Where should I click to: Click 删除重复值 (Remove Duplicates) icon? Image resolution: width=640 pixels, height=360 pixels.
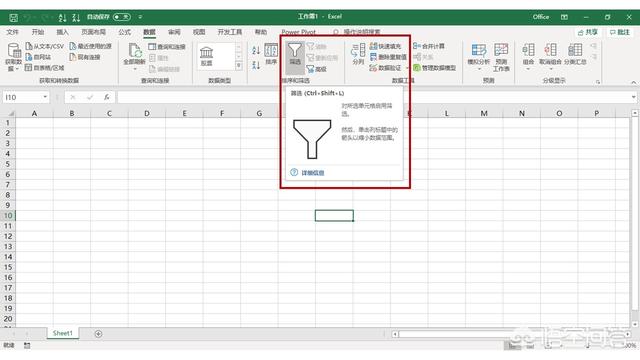(x=373, y=57)
